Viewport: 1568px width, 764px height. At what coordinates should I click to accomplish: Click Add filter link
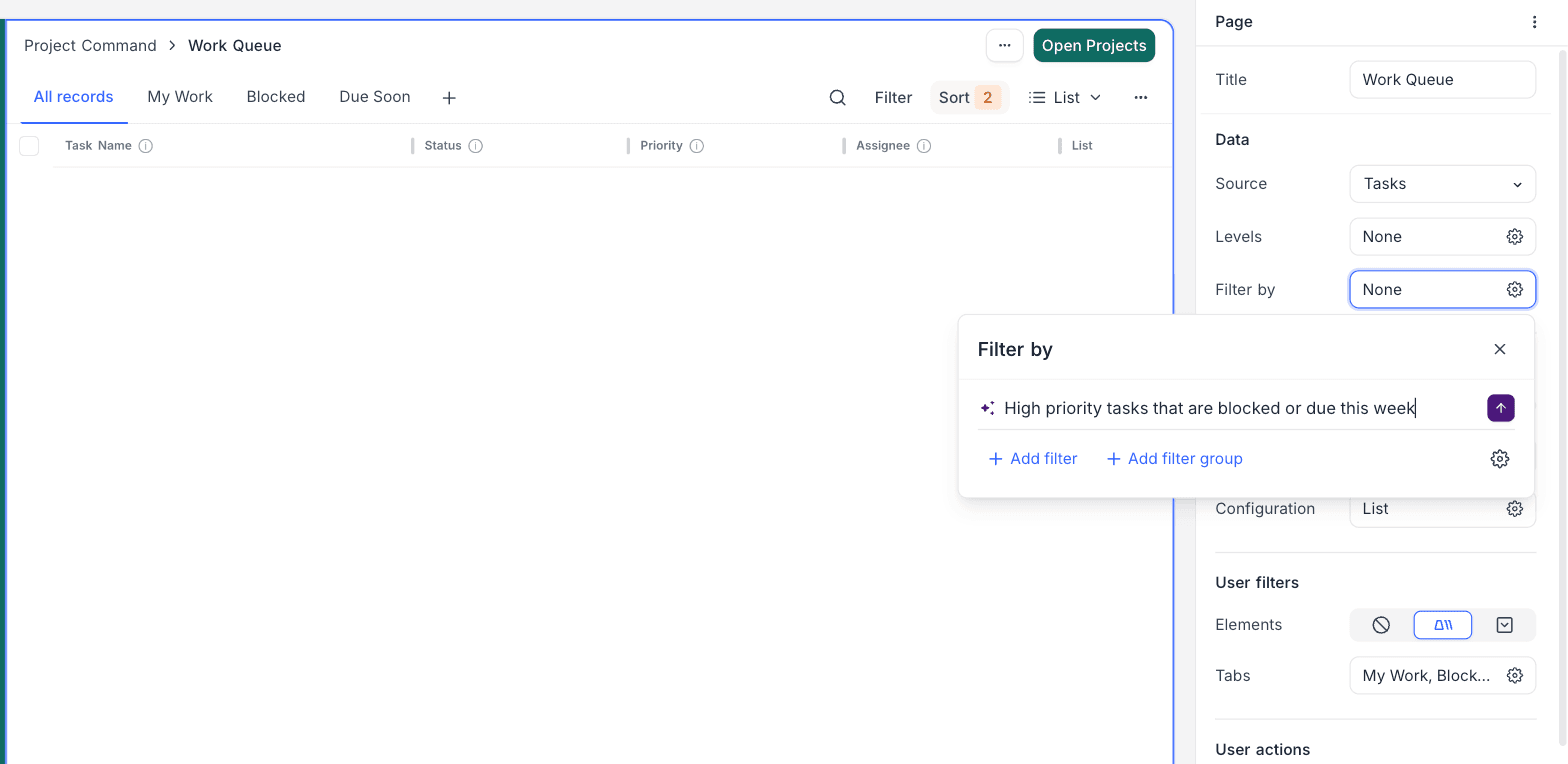coord(1033,459)
